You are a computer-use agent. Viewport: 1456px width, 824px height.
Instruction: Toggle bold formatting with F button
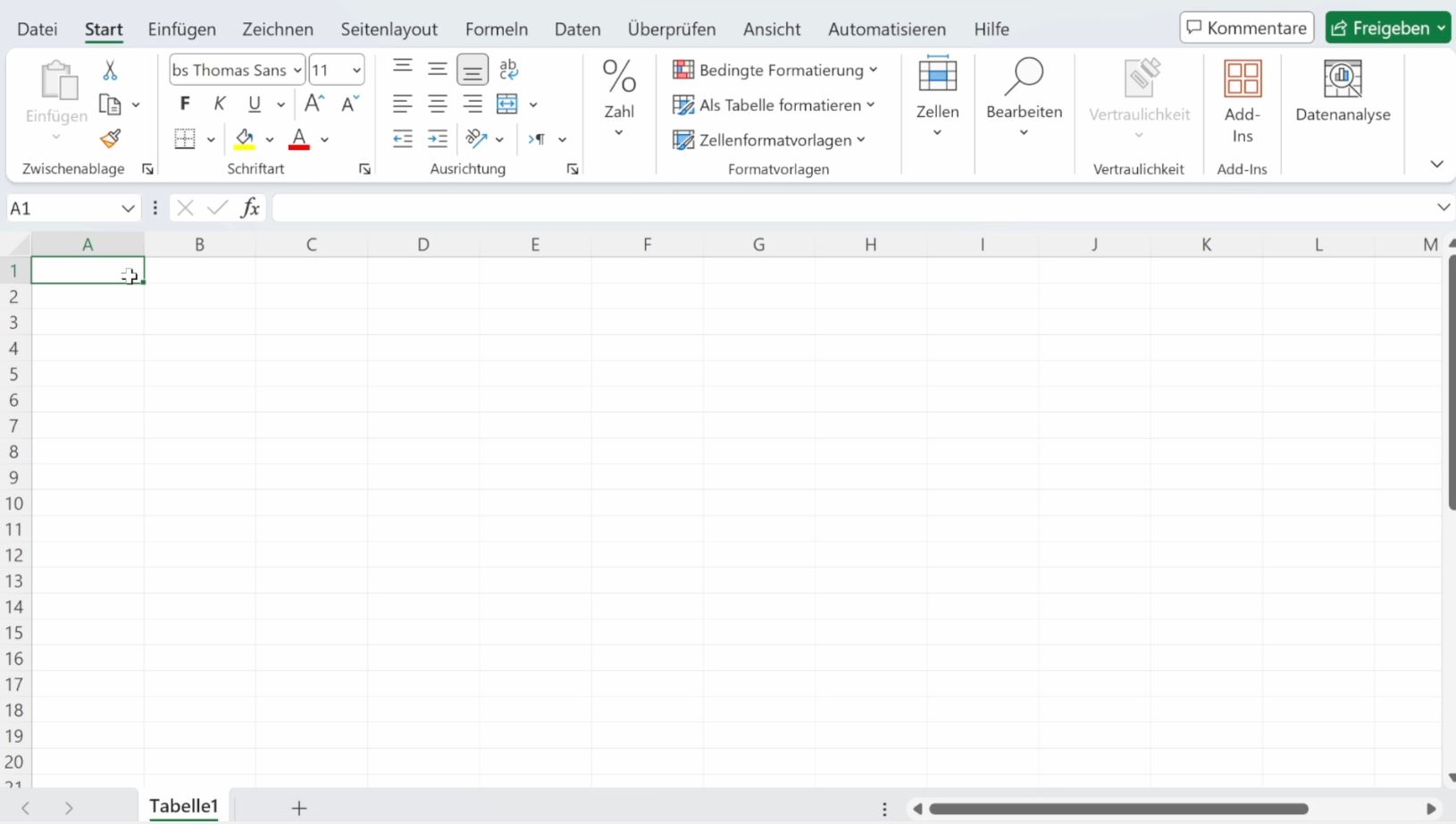coord(185,104)
